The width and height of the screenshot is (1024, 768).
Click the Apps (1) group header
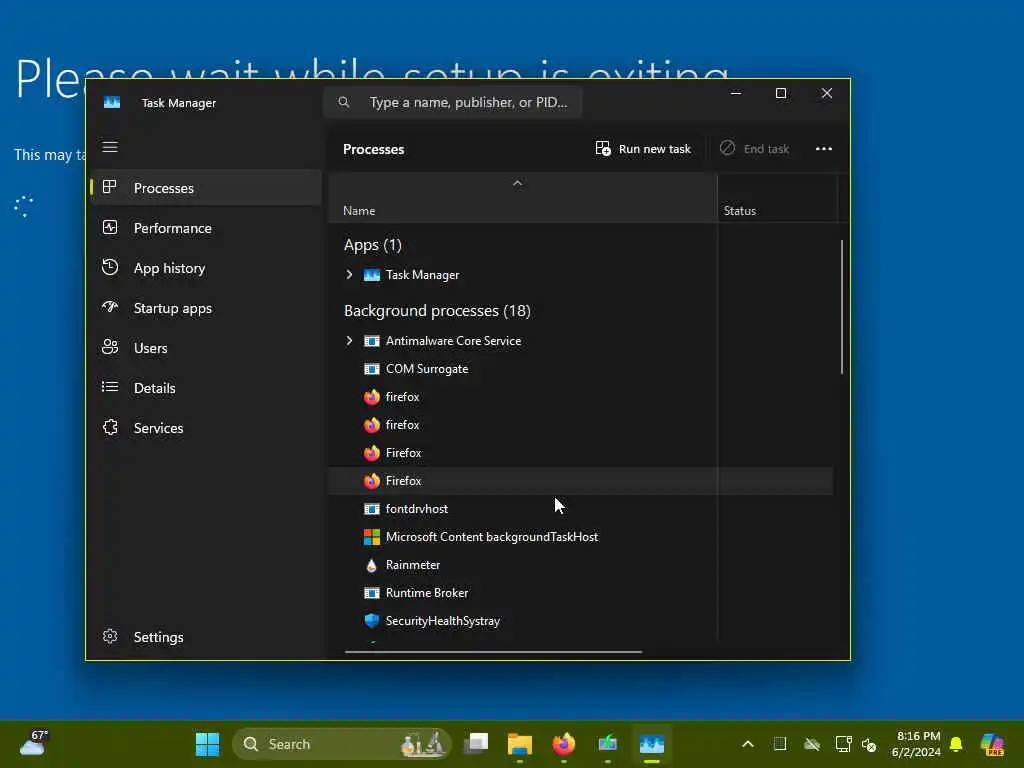point(373,245)
